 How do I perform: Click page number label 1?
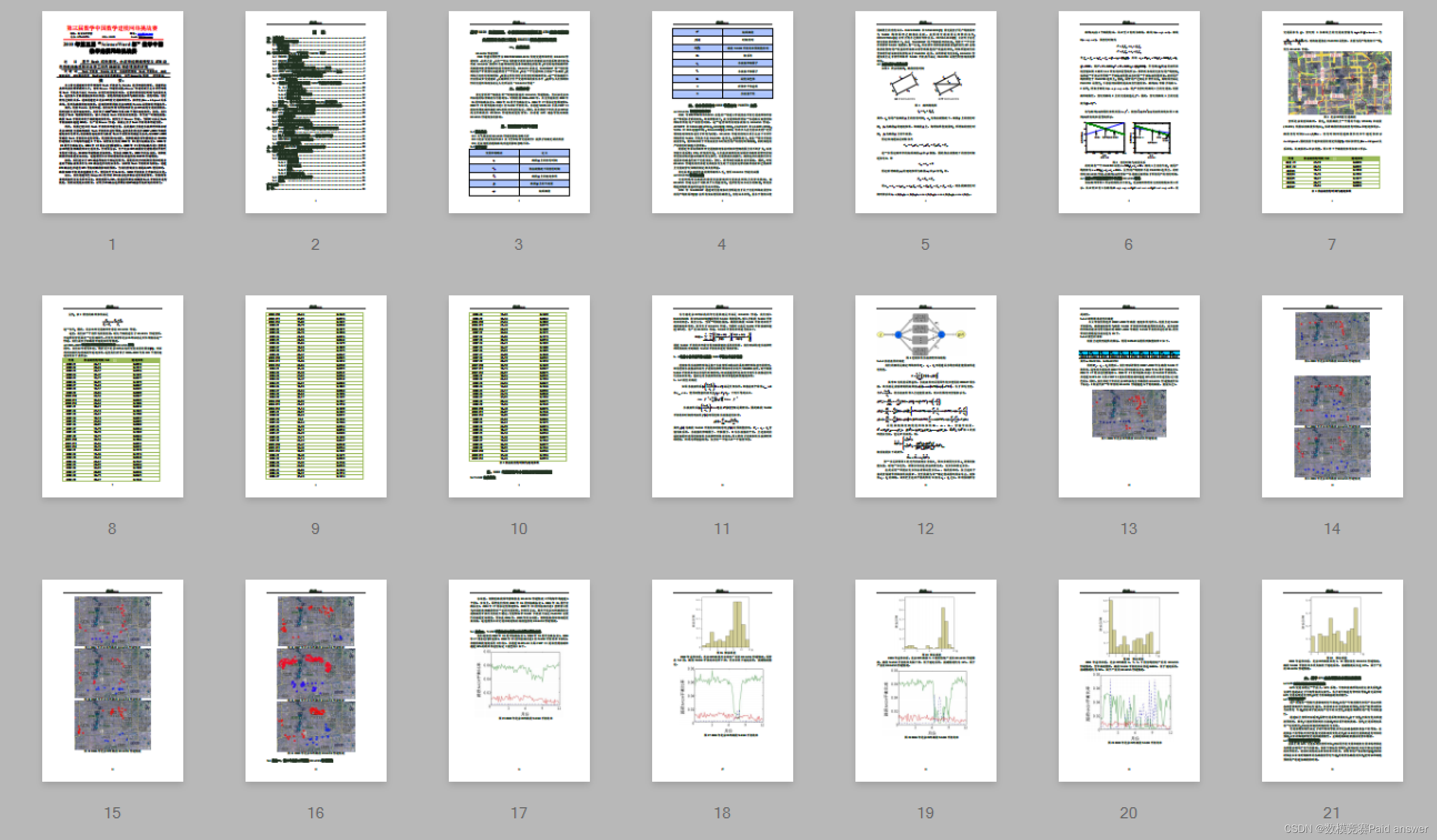tap(112, 244)
